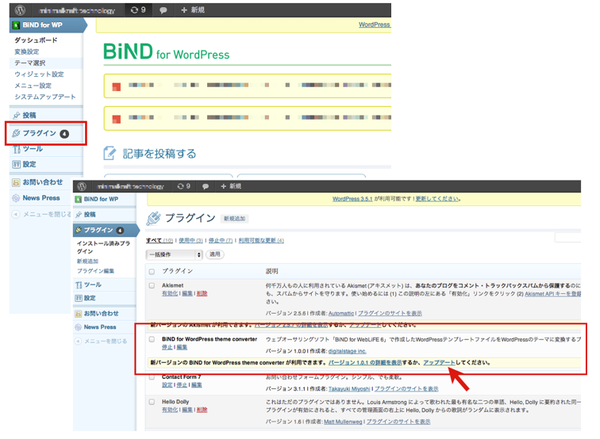The height and width of the screenshot is (439, 600).
Task: Click 設定 icon in dashboard sidebar
Action: [x=16, y=165]
